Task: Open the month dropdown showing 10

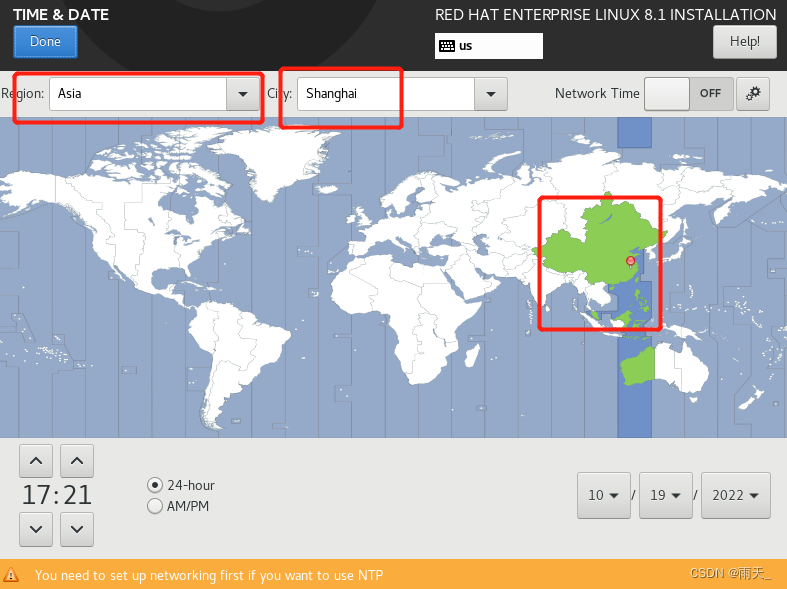Action: pos(604,495)
